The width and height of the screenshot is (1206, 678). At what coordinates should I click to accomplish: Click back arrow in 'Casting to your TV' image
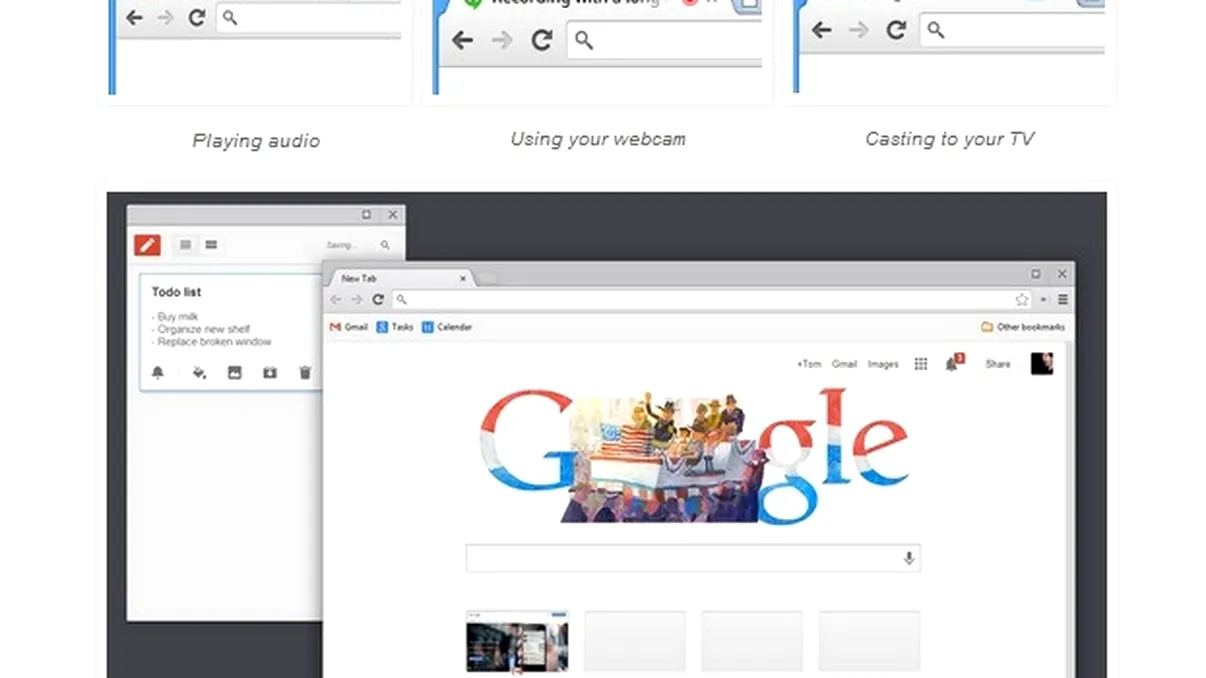click(x=822, y=30)
